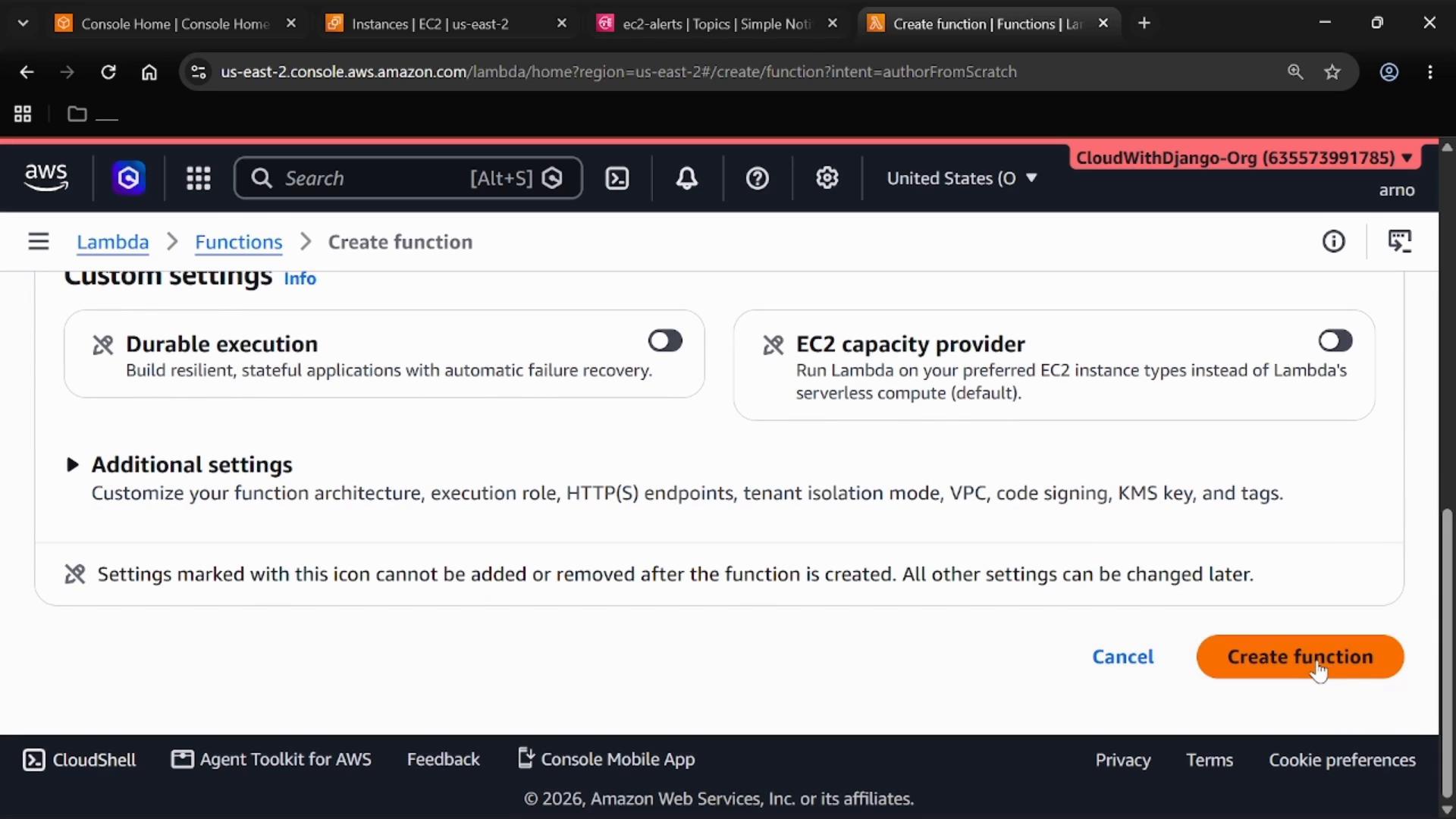Image resolution: width=1456 pixels, height=819 pixels.
Task: Open the Privacy link
Action: pos(1122,760)
